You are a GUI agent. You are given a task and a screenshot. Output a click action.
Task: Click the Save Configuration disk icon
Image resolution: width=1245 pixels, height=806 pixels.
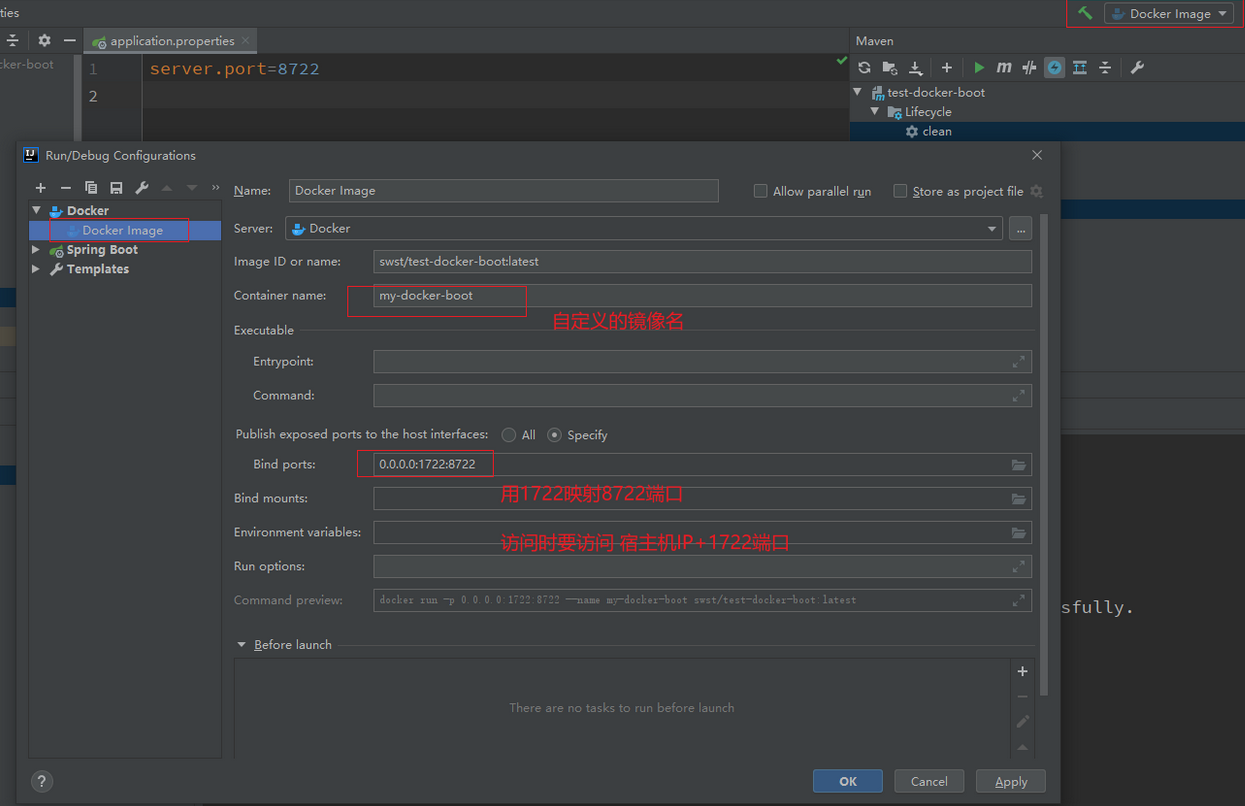[x=116, y=188]
